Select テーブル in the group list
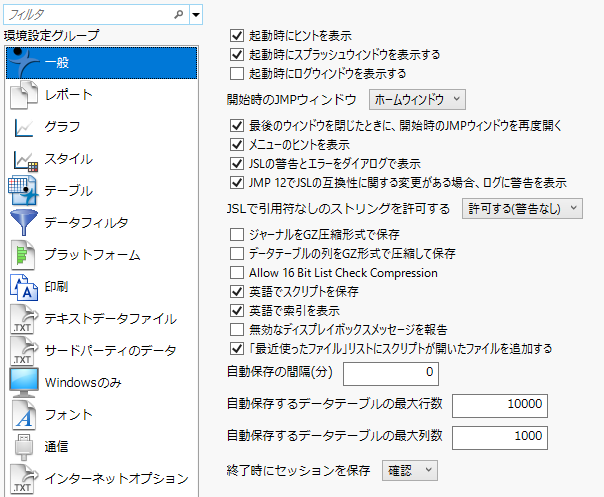Screen dimensions: 604x497 [x=102, y=191]
